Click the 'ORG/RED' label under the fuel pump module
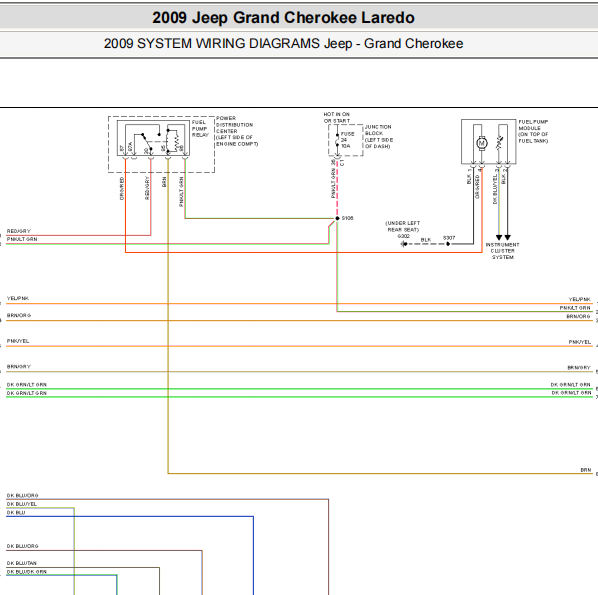 (x=477, y=187)
